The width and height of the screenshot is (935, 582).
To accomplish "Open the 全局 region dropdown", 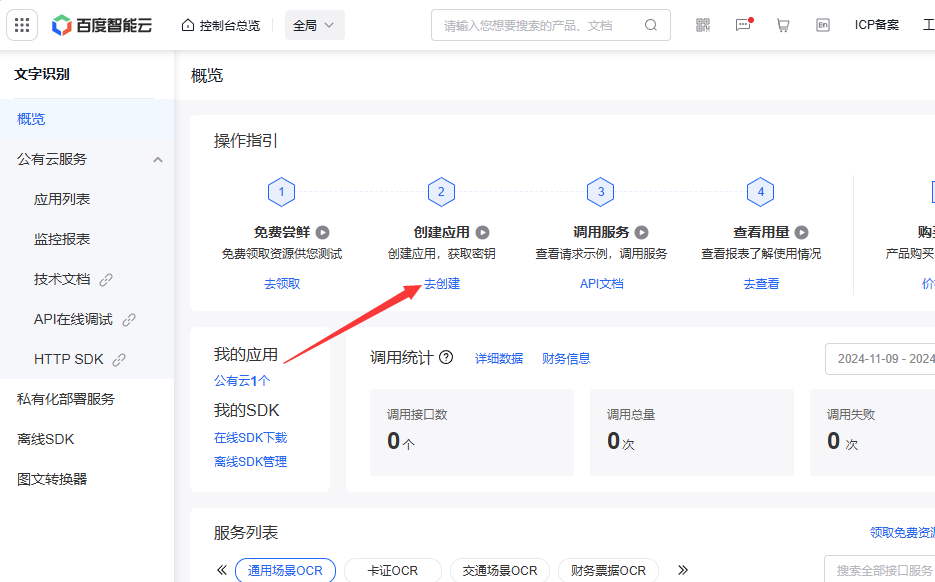I will click(x=314, y=25).
